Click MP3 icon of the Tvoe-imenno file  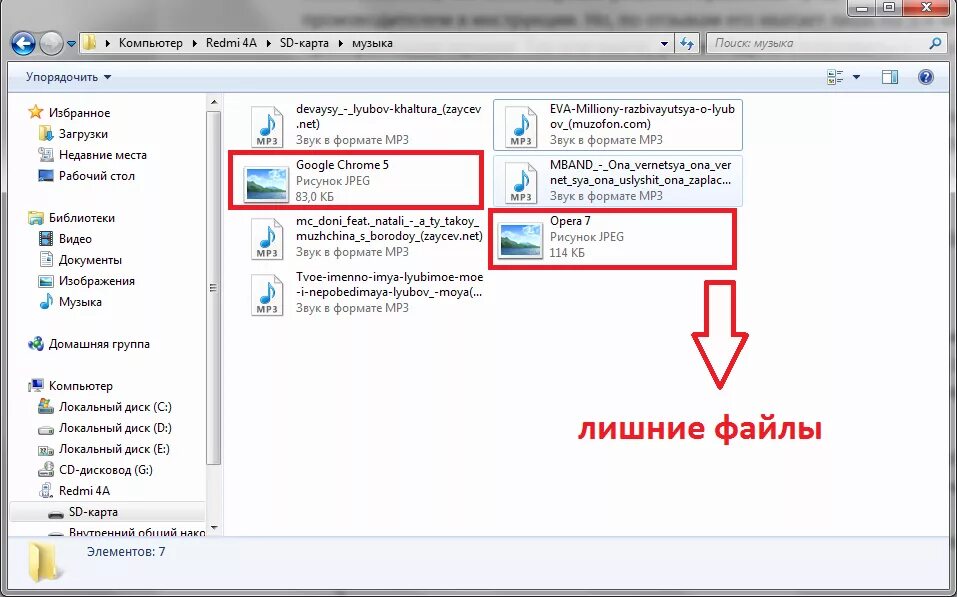coord(267,295)
